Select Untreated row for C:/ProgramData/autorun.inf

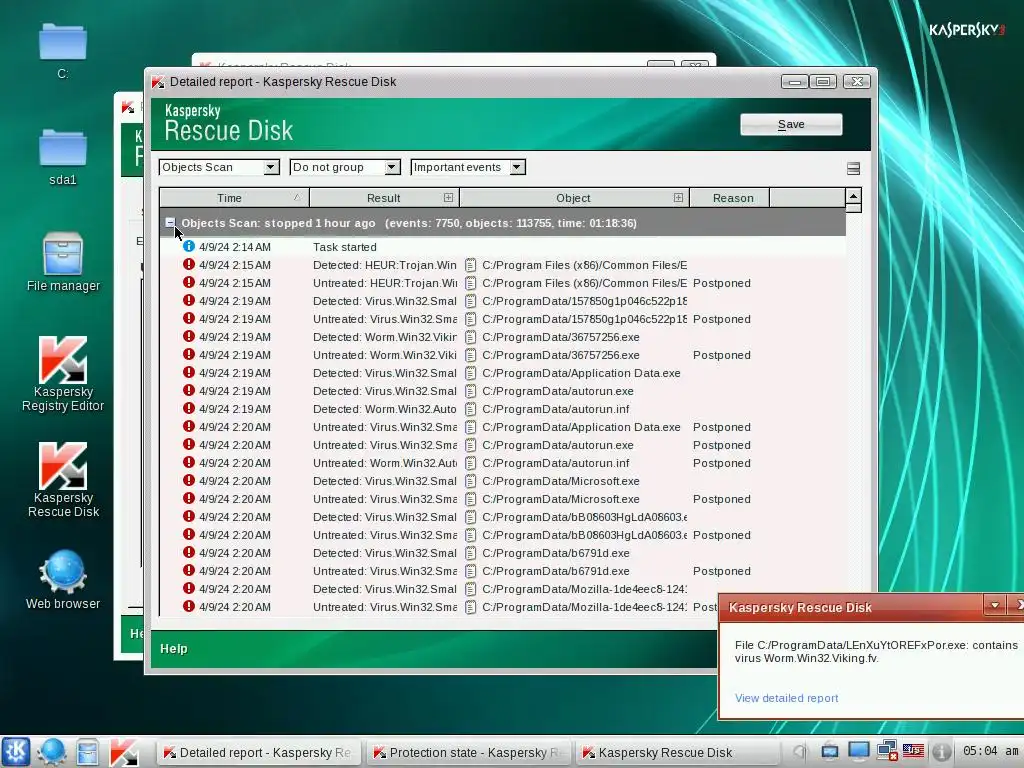tap(503, 462)
